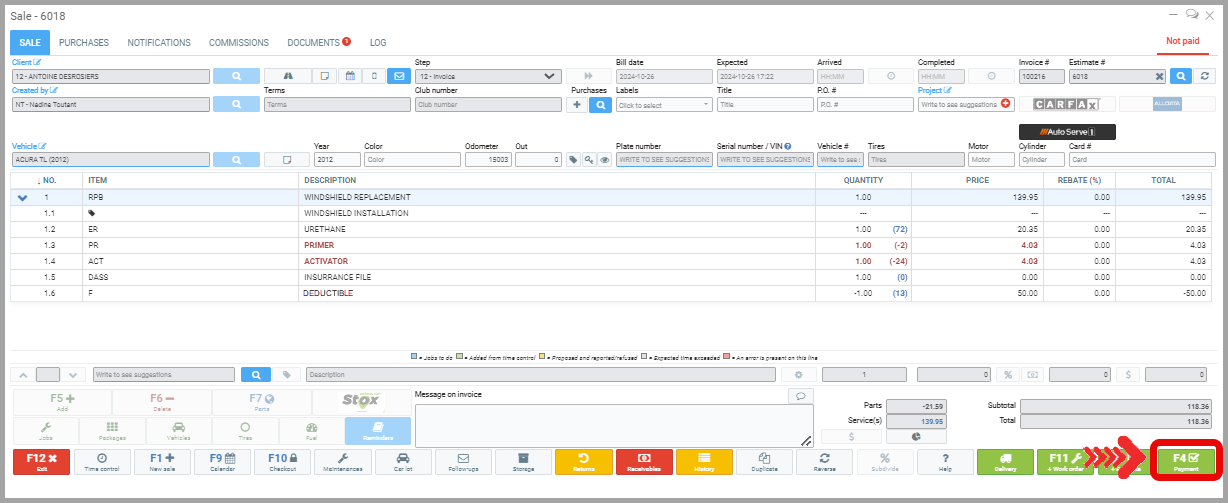1228x503 pixels.
Task: Click the Message on invoice text area
Action: click(x=612, y=425)
